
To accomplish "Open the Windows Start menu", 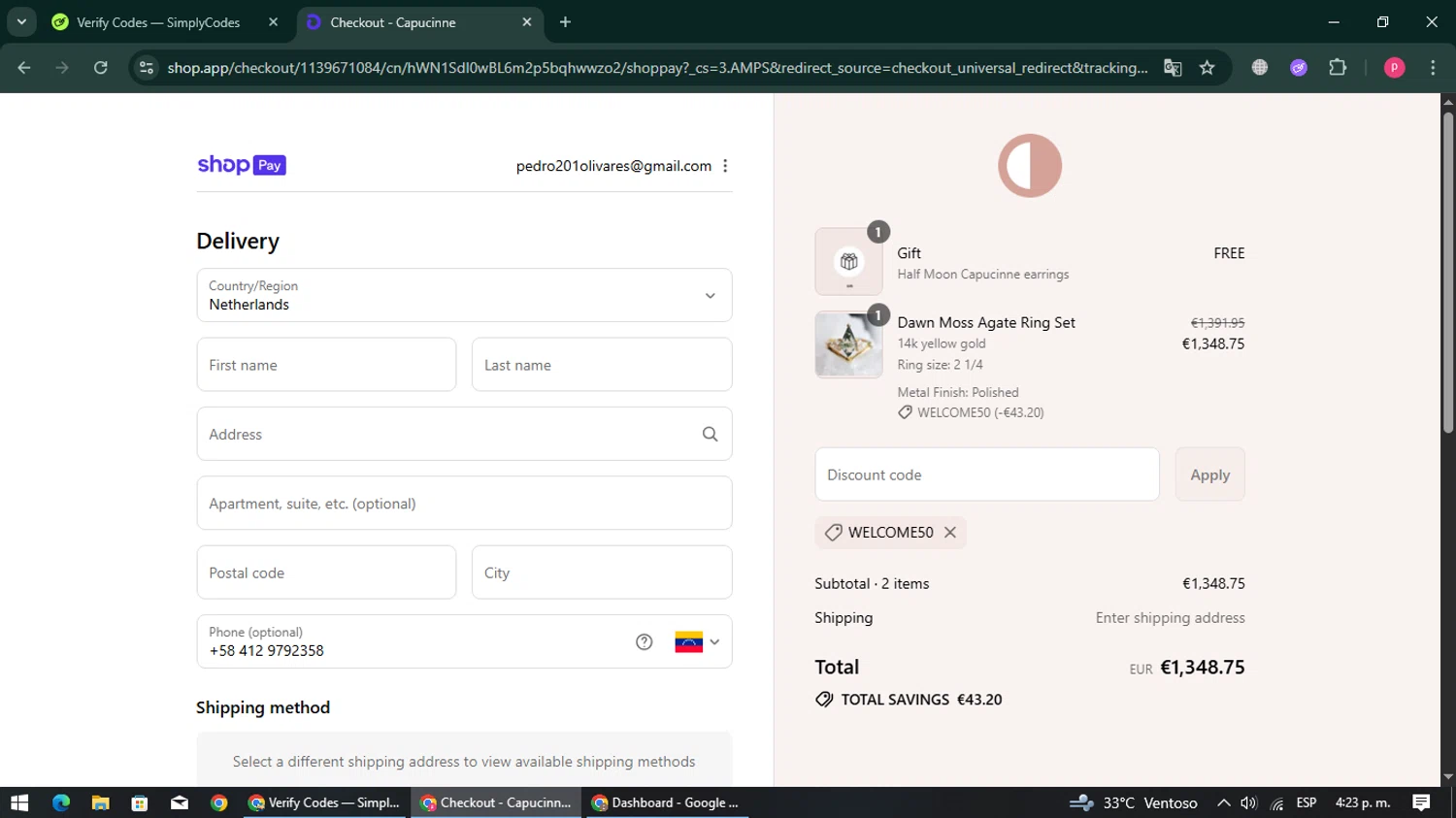I will click(19, 802).
